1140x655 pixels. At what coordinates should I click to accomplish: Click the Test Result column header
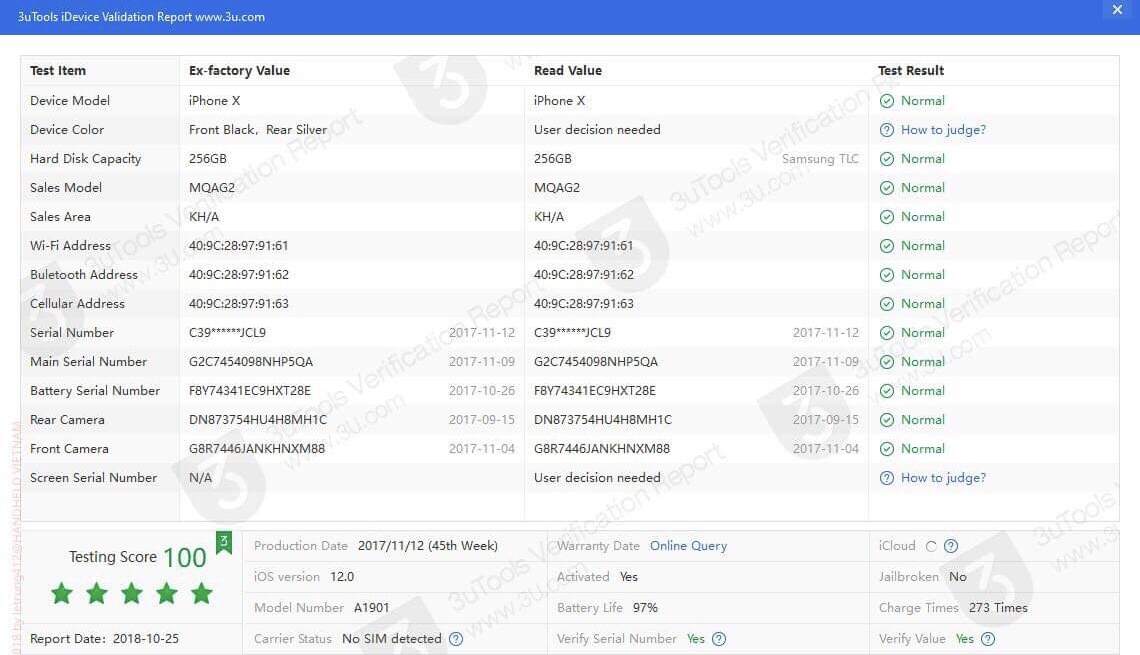point(910,71)
